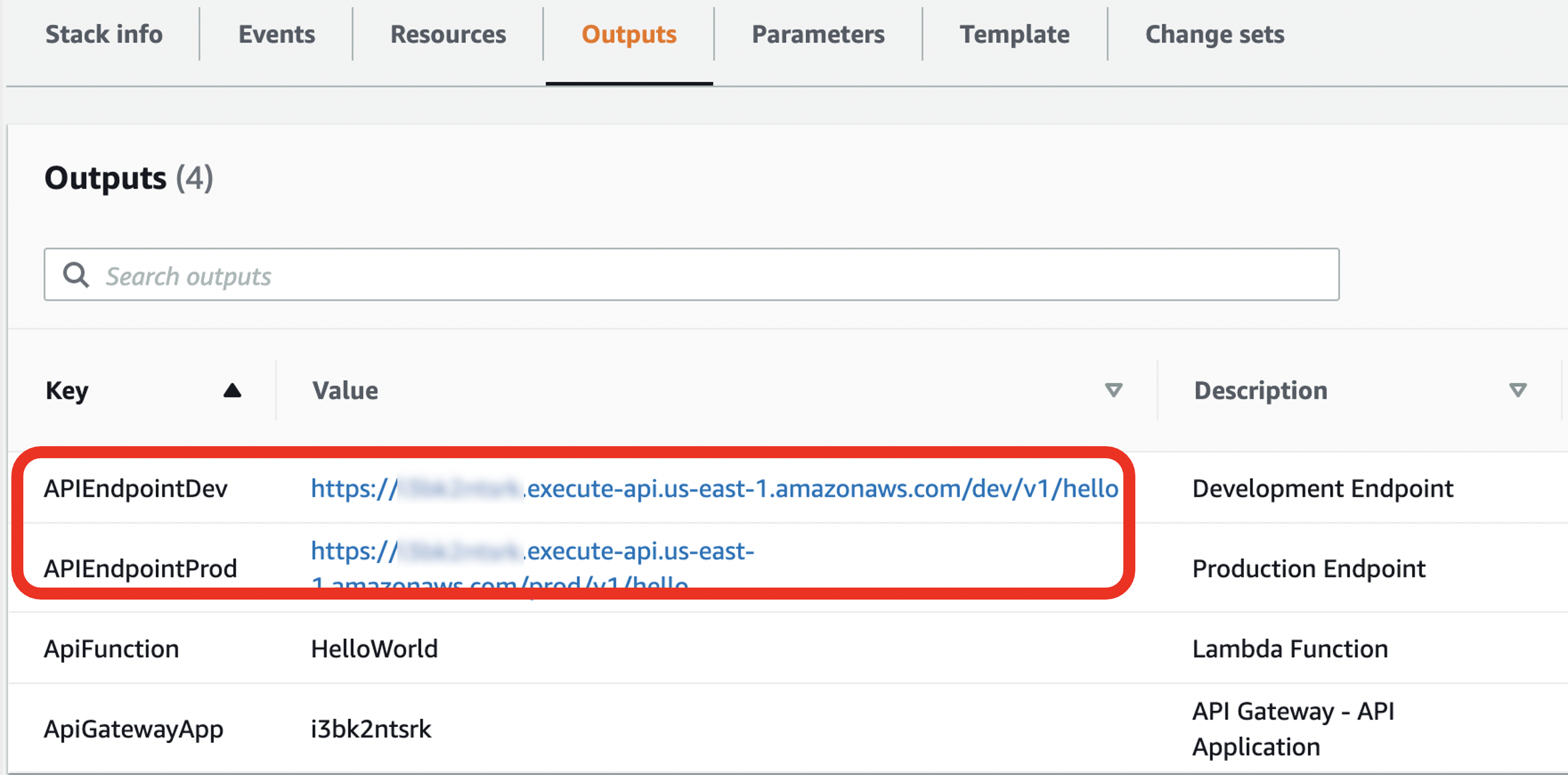Click the Description column header label
Image resolution: width=1568 pixels, height=775 pixels.
[1260, 390]
